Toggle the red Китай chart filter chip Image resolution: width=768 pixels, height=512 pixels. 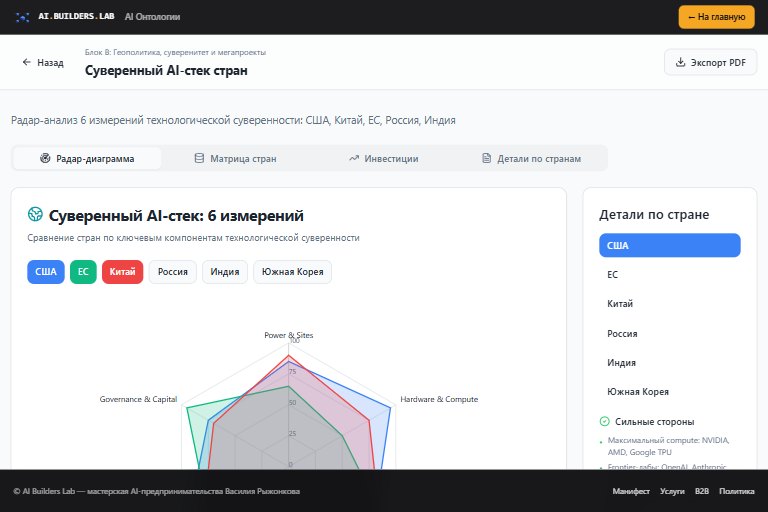click(122, 272)
